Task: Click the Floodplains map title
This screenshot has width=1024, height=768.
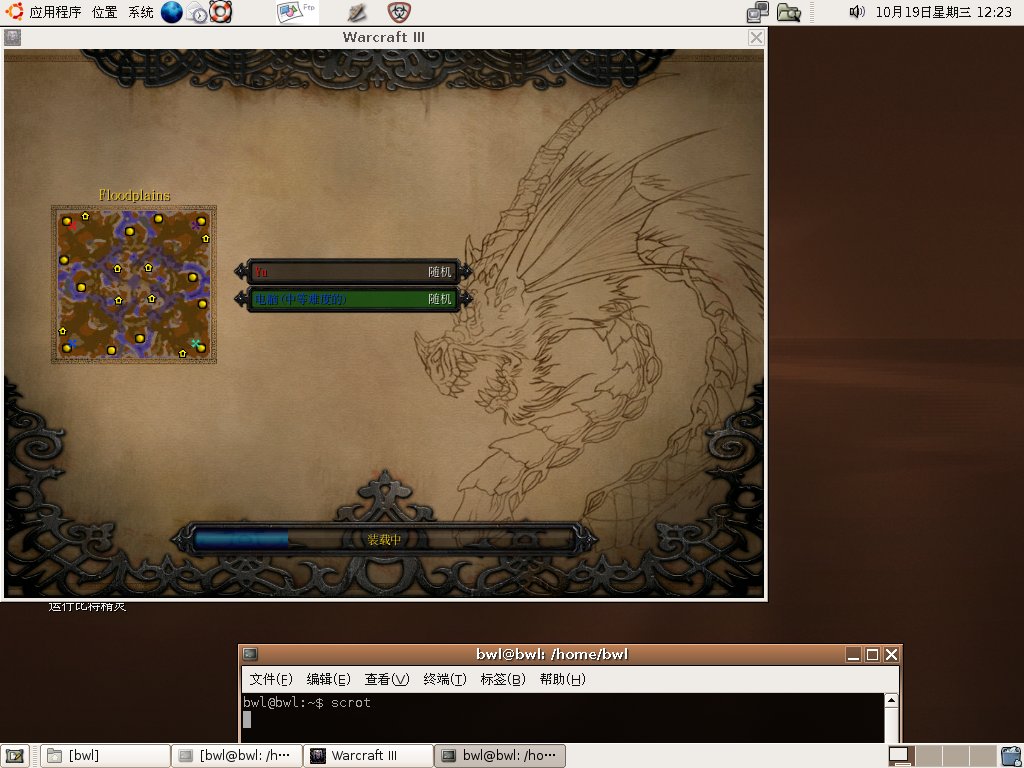Action: click(x=135, y=195)
